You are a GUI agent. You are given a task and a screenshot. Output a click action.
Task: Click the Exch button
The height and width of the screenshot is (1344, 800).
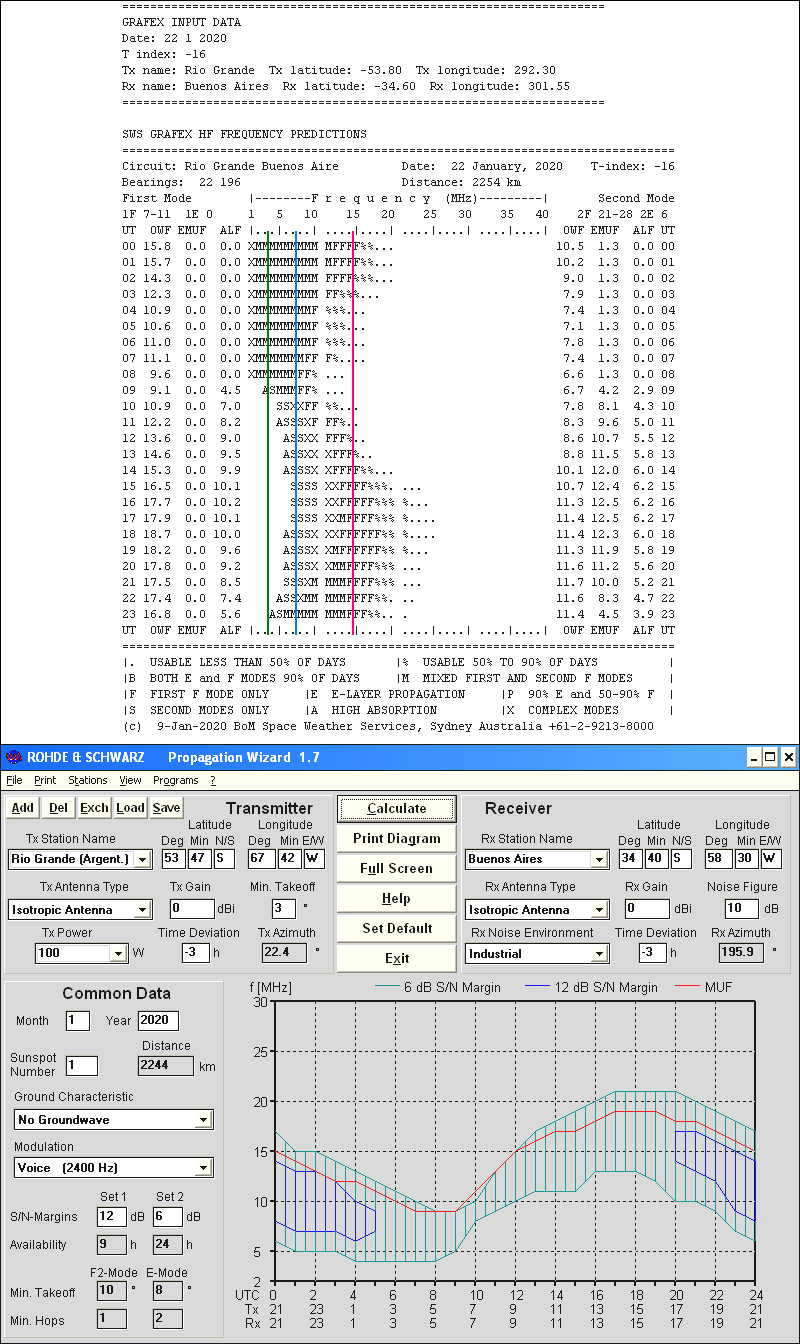pos(95,808)
